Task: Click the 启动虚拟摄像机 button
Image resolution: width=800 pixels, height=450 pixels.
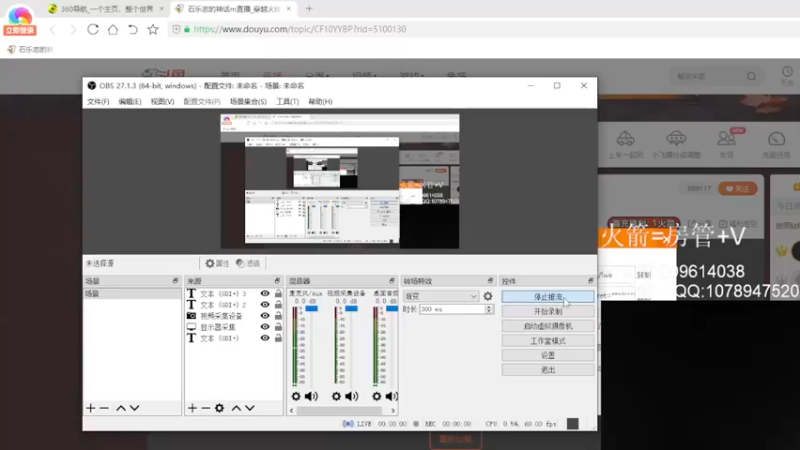Action: (548, 326)
